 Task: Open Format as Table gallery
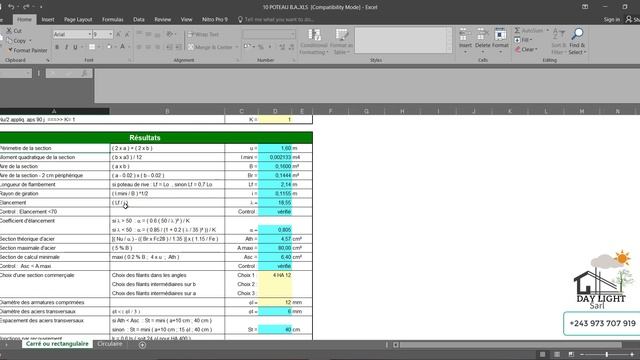(341, 41)
